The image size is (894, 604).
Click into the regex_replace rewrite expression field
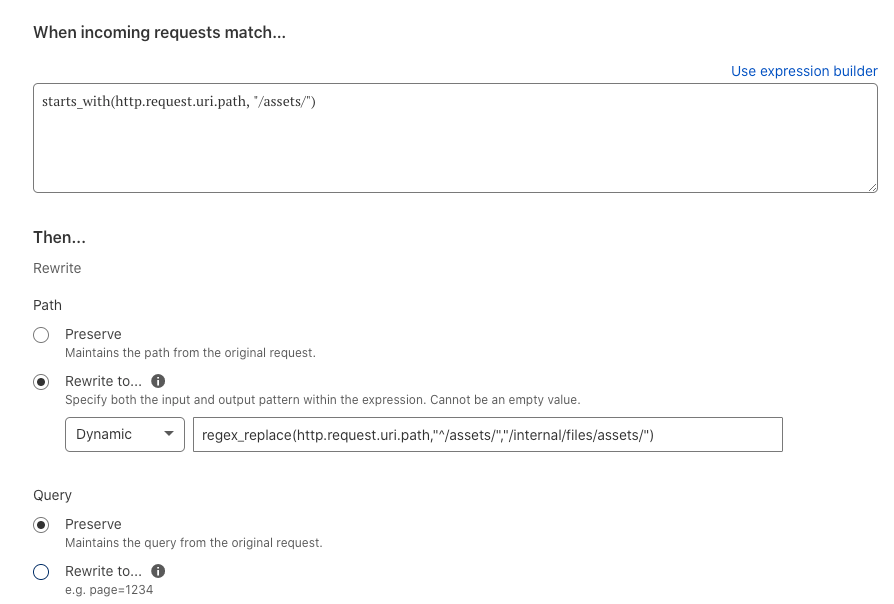click(487, 435)
